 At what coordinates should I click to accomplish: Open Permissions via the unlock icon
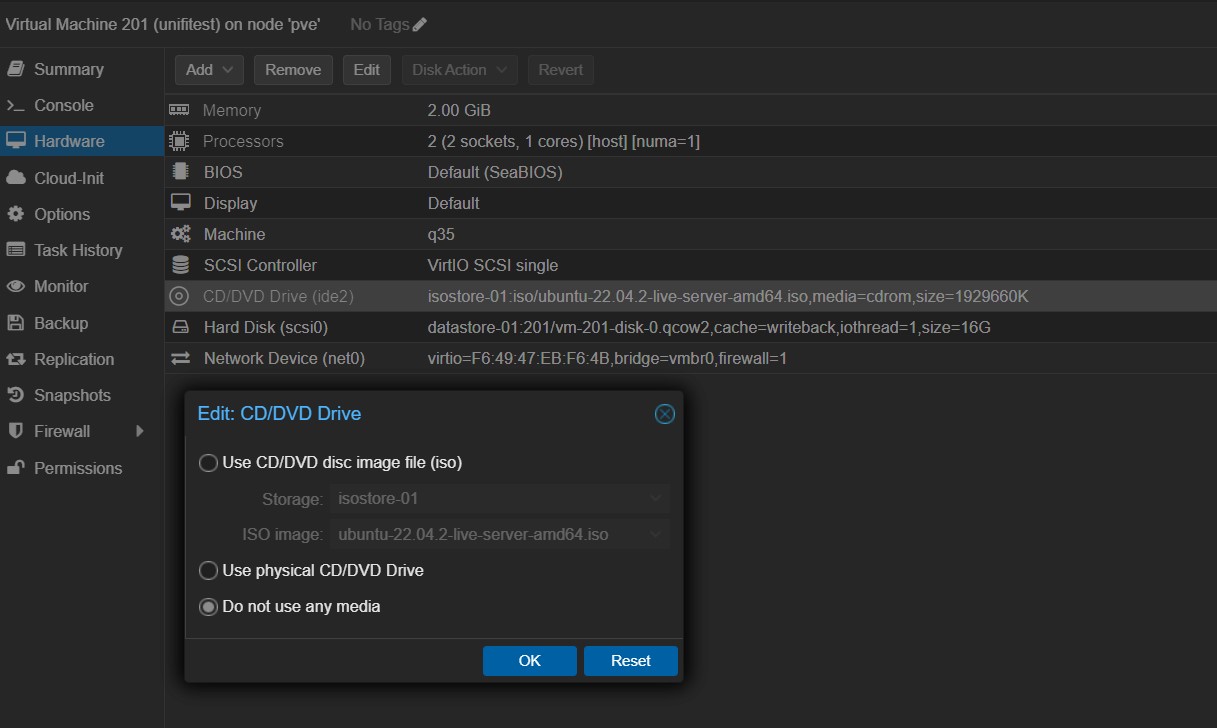(x=16, y=468)
